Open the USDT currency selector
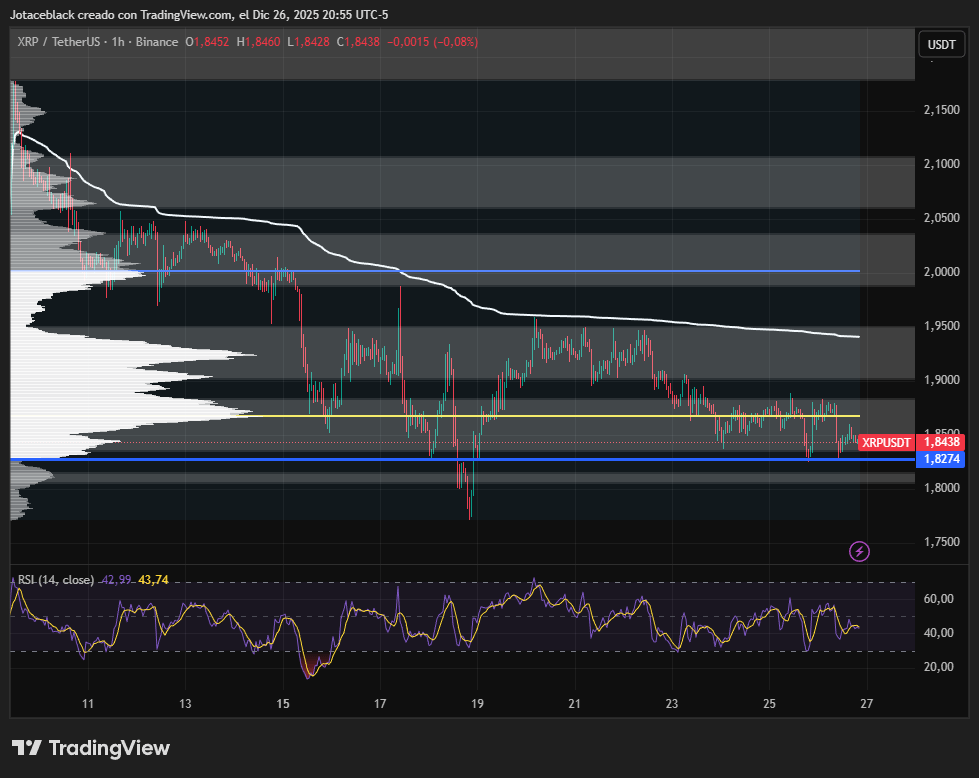Viewport: 979px width, 778px height. (x=941, y=45)
